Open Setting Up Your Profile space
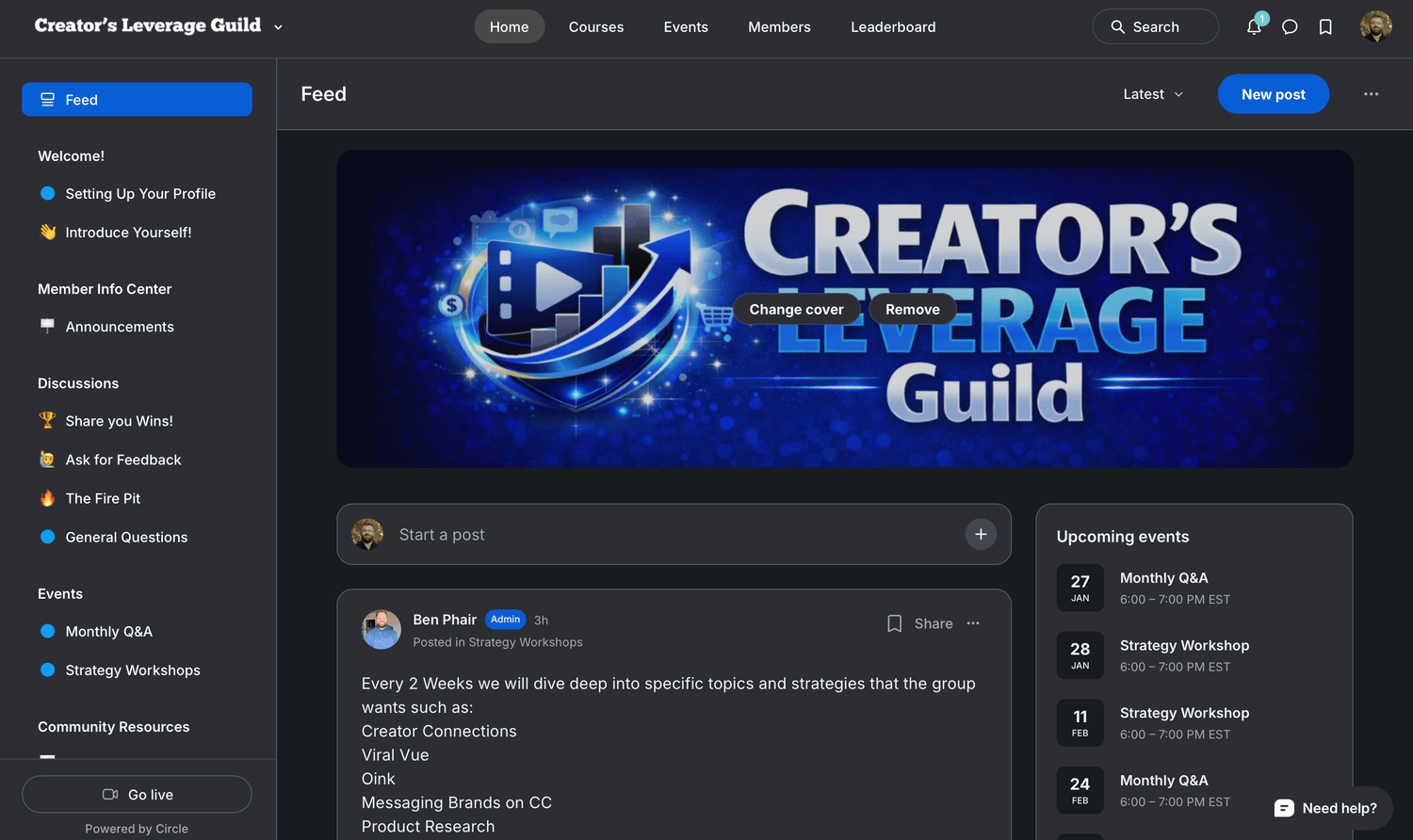Viewport: 1413px width, 840px height. point(137,194)
